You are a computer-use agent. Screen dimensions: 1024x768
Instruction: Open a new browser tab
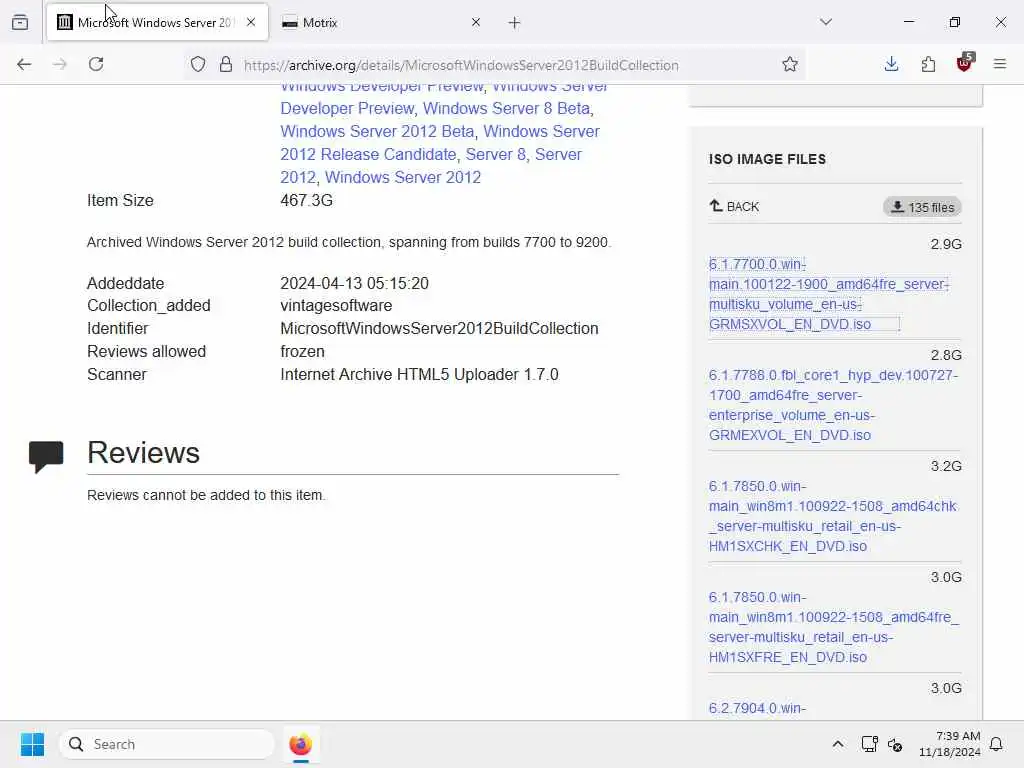(515, 23)
